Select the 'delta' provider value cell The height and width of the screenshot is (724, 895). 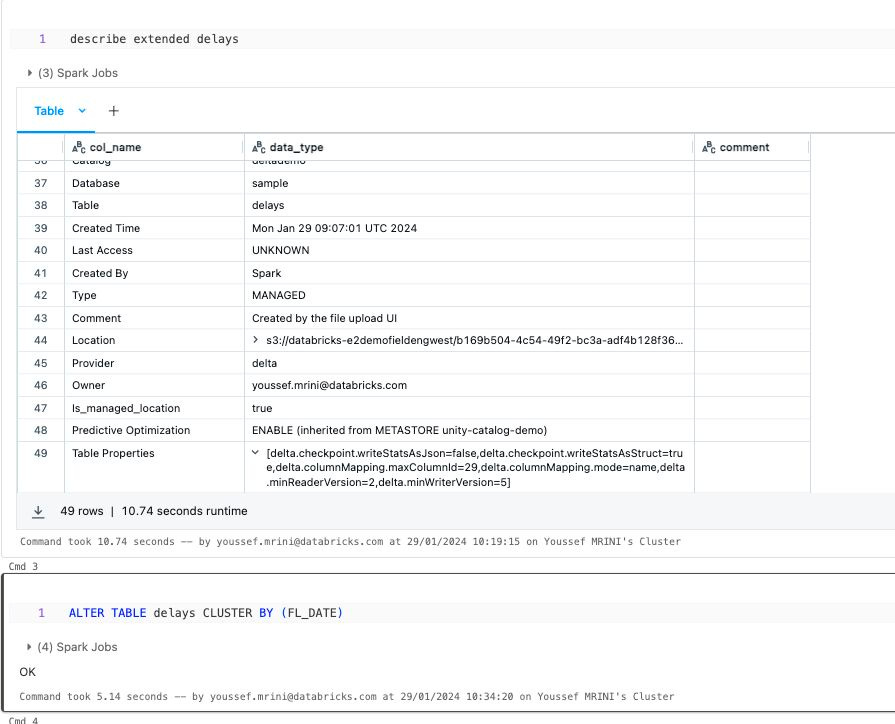coord(469,363)
